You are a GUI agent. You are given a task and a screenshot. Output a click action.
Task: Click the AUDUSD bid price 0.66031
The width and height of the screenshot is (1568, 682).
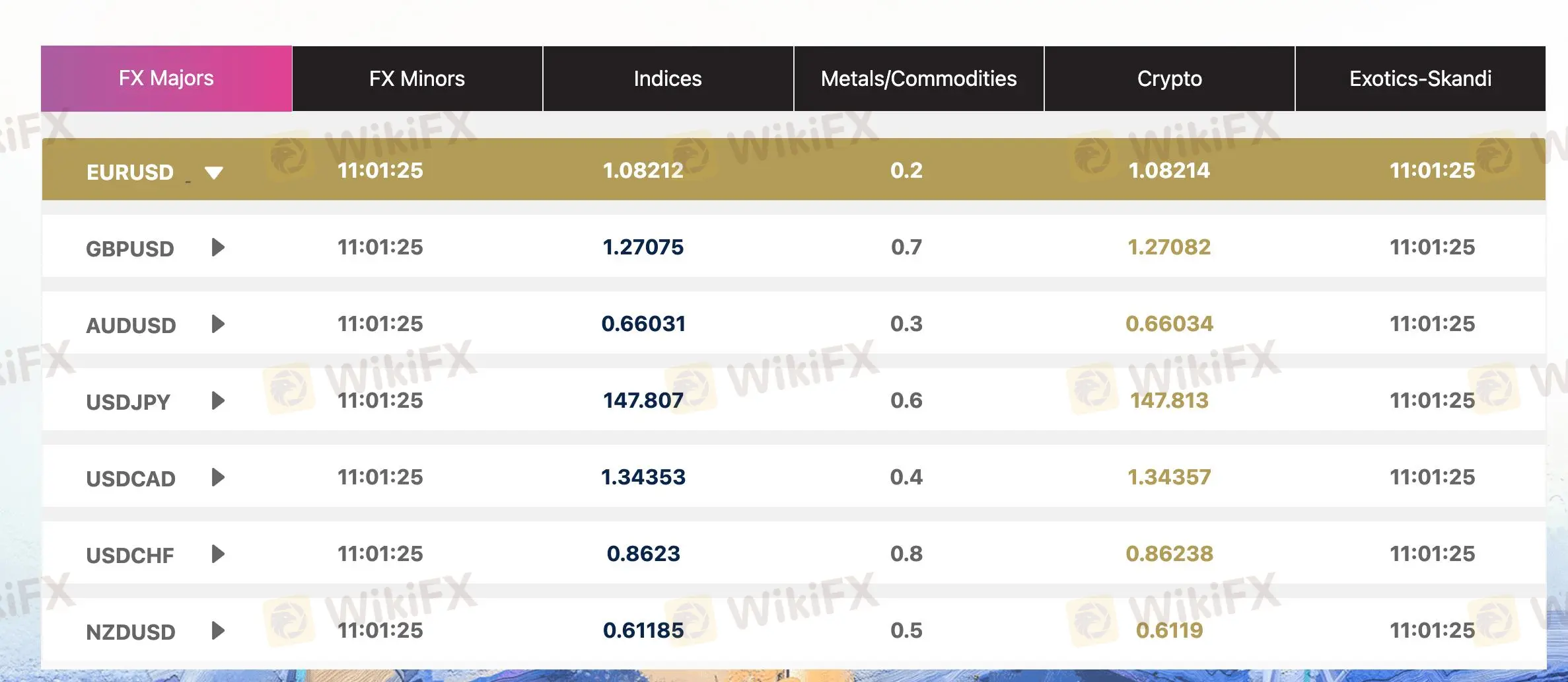[643, 324]
